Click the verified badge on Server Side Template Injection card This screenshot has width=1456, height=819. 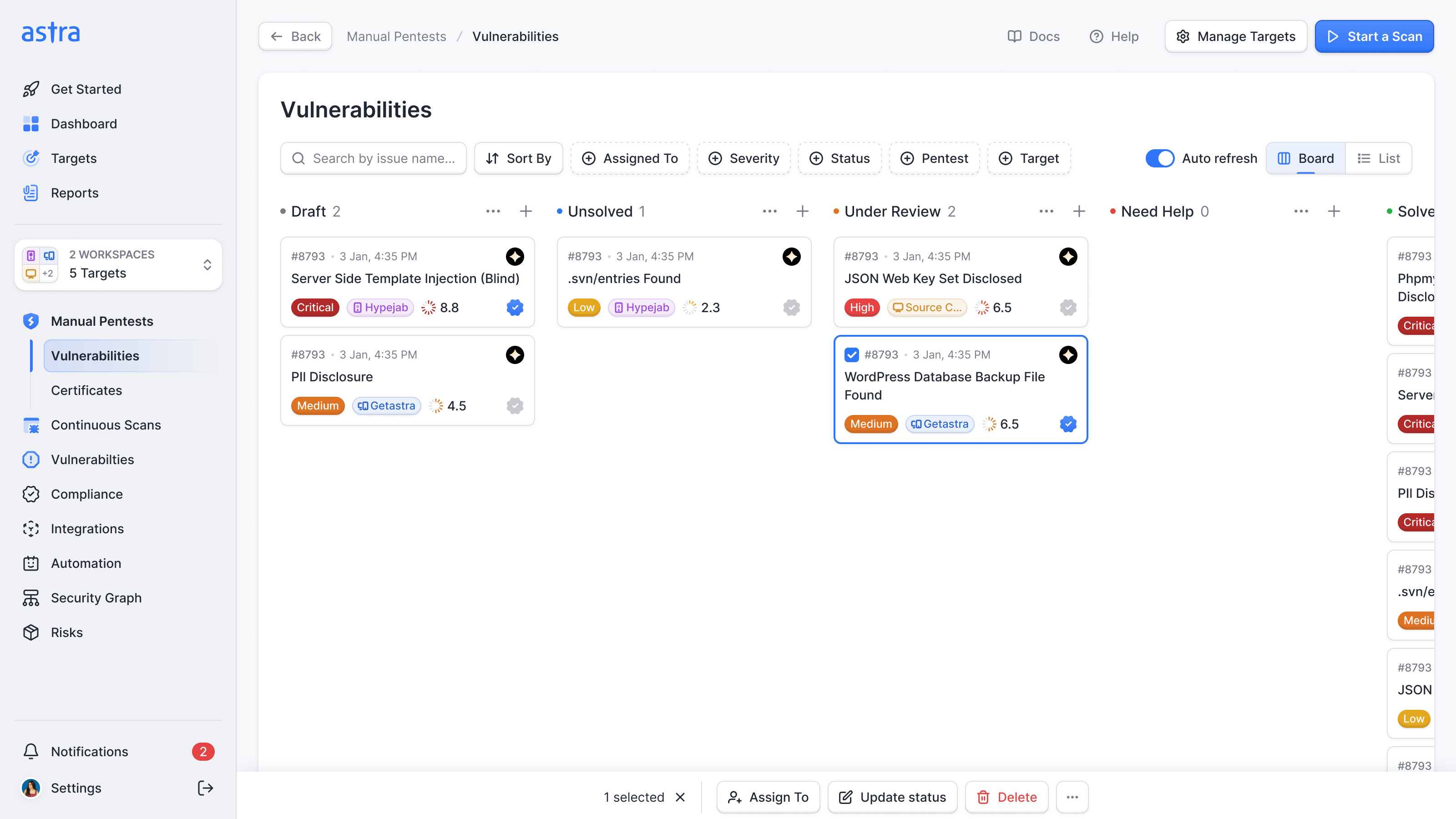(x=514, y=308)
